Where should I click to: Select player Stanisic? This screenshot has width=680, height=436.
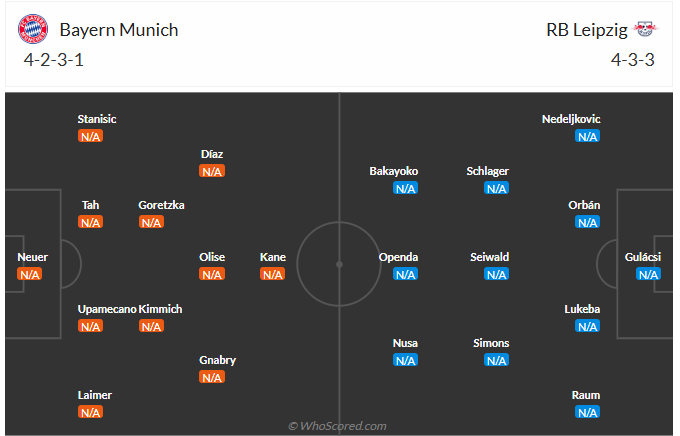97,119
